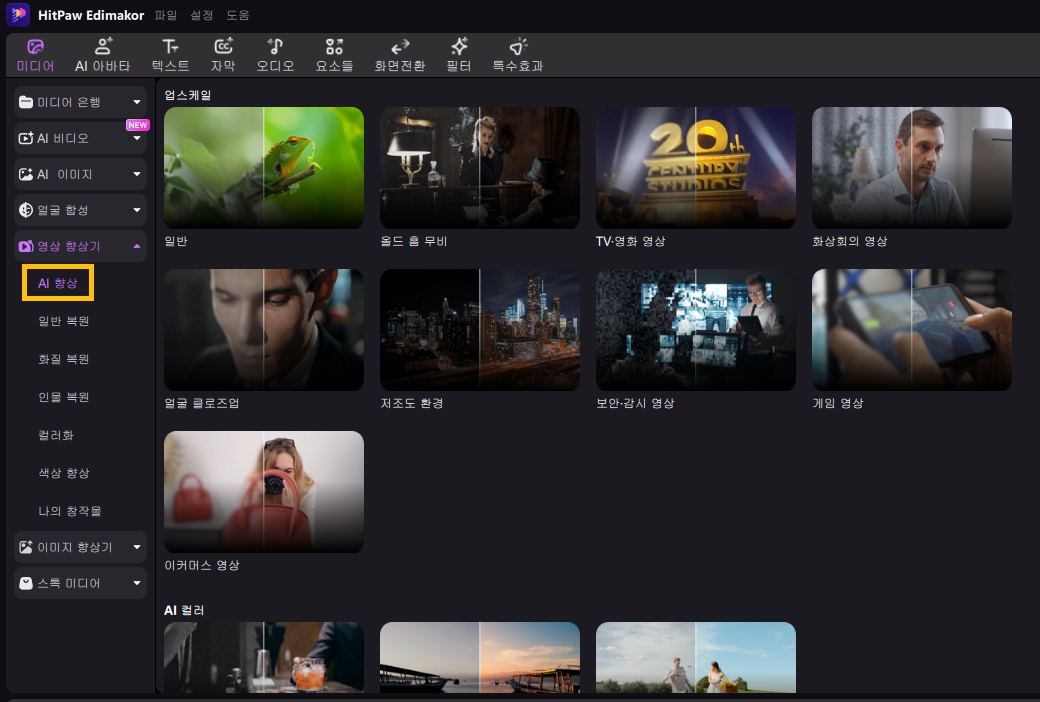Open the 필터 filters panel

459,55
